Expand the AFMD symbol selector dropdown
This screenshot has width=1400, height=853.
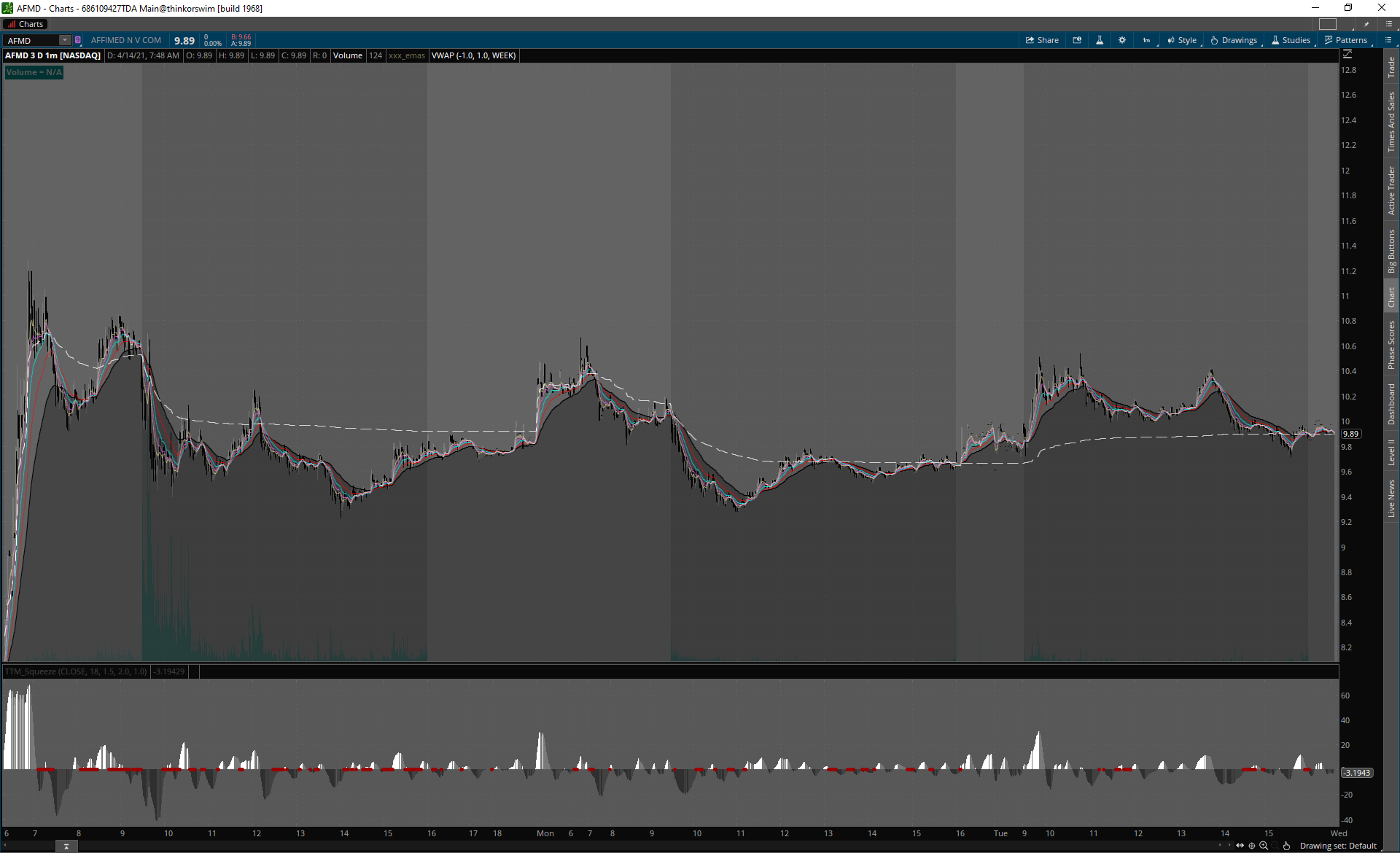point(64,40)
